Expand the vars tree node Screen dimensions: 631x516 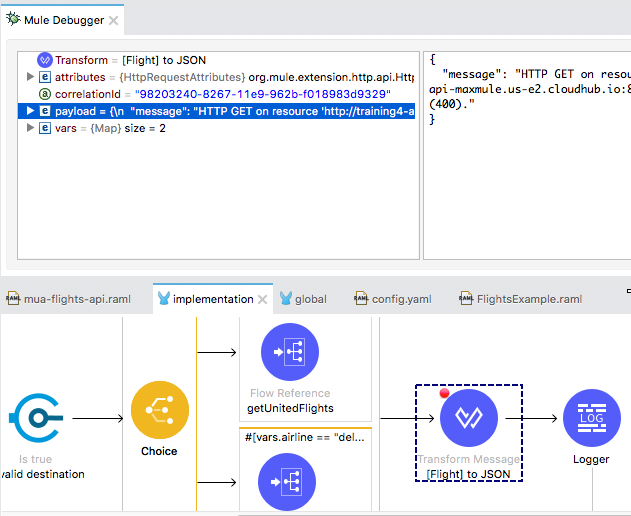click(x=30, y=128)
